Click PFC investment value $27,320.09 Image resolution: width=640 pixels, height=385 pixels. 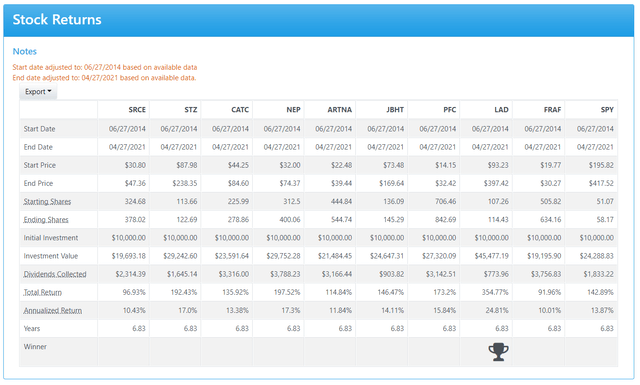[x=439, y=256]
